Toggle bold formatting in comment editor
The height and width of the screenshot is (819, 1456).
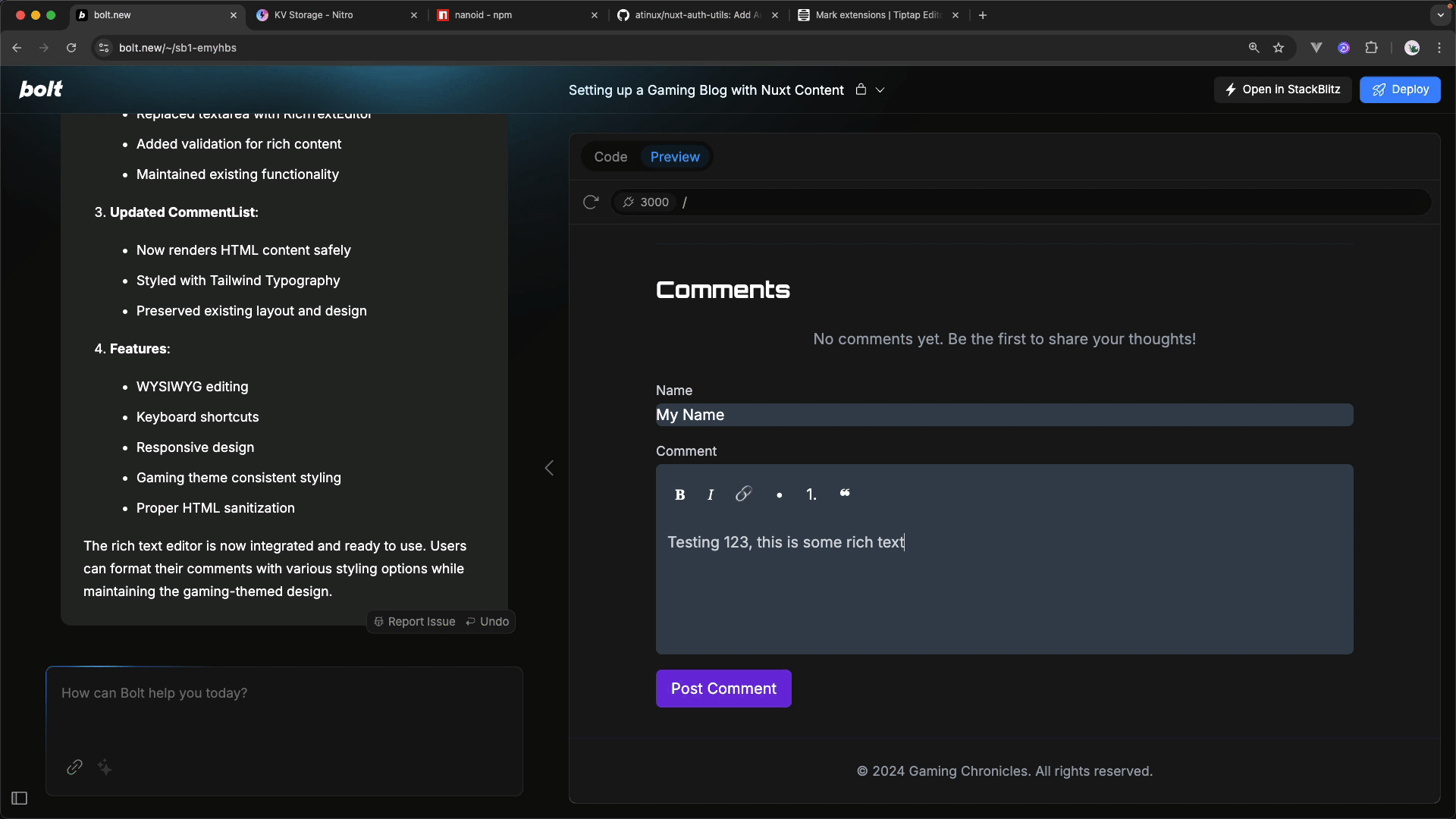[x=679, y=494]
